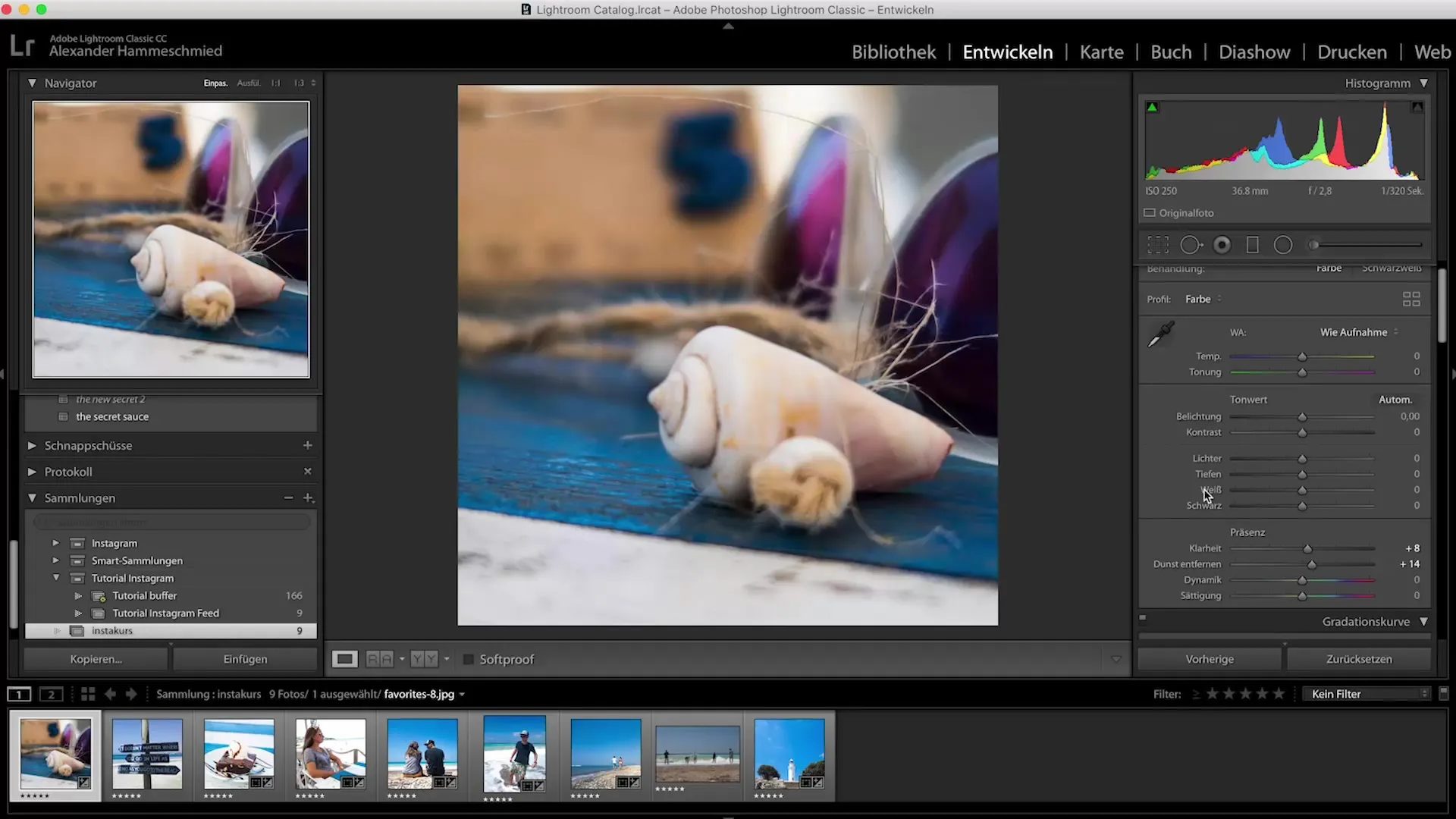
Task: Select the red eye correction tool
Action: [1222, 245]
